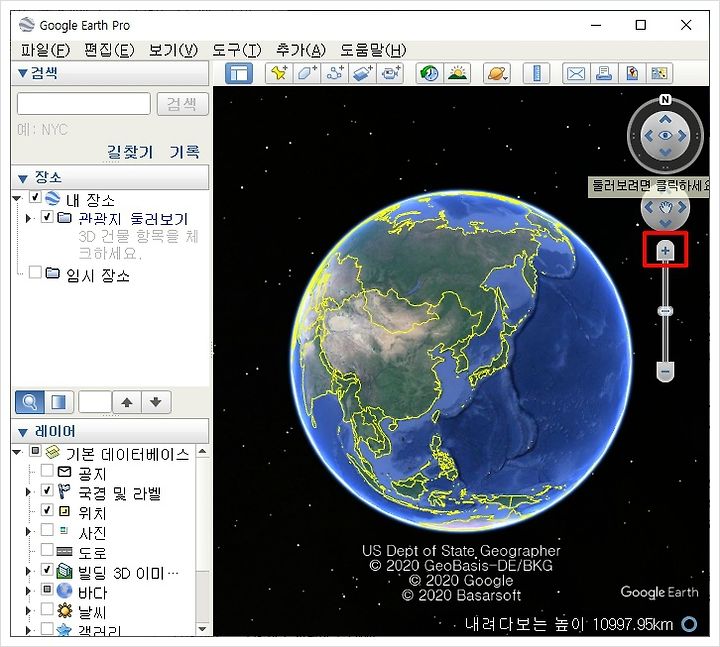The image size is (720, 647).
Task: Open the 길찾기 directions link
Action: (x=130, y=152)
